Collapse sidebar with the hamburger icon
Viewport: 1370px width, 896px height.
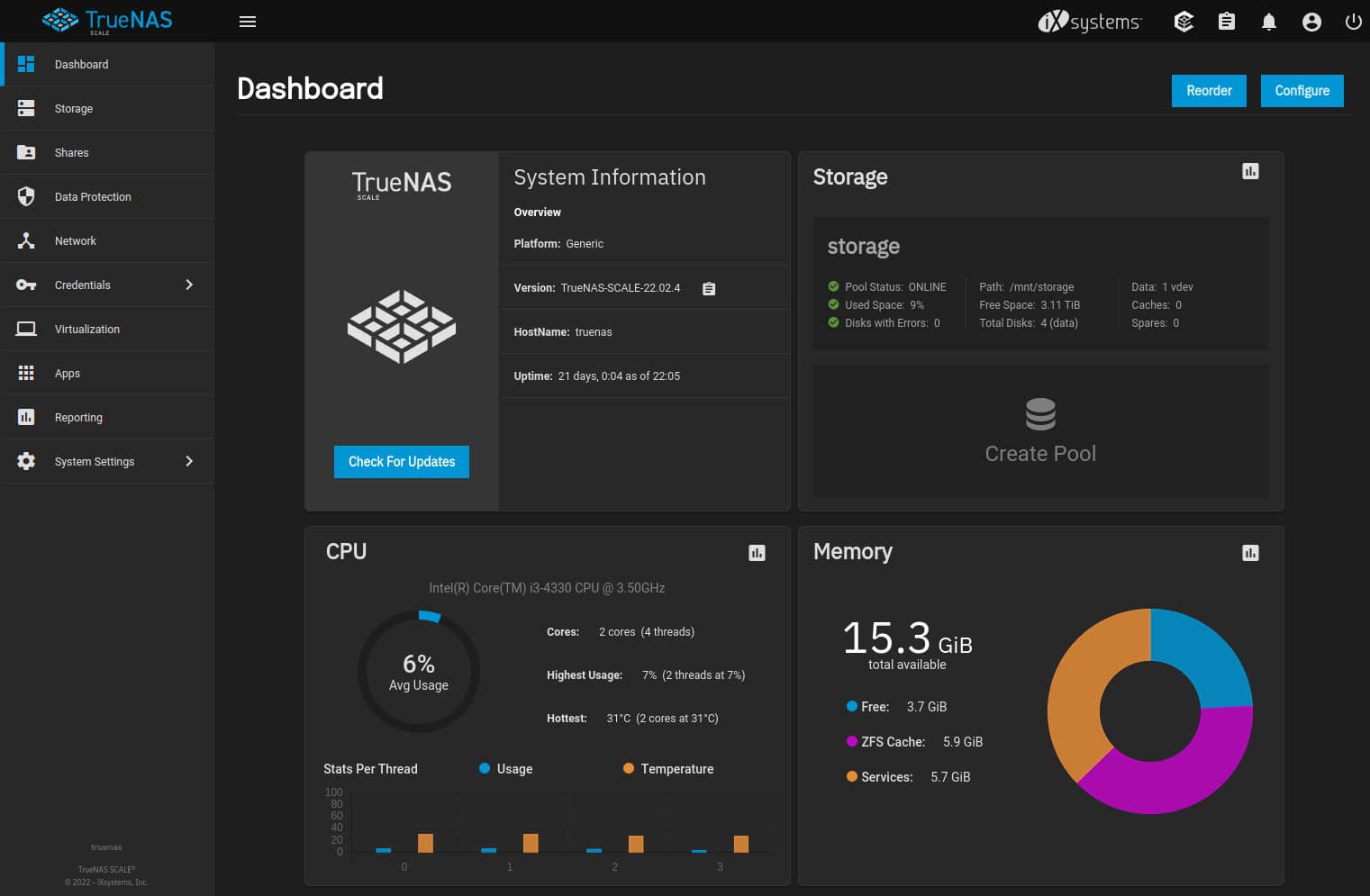click(x=248, y=21)
